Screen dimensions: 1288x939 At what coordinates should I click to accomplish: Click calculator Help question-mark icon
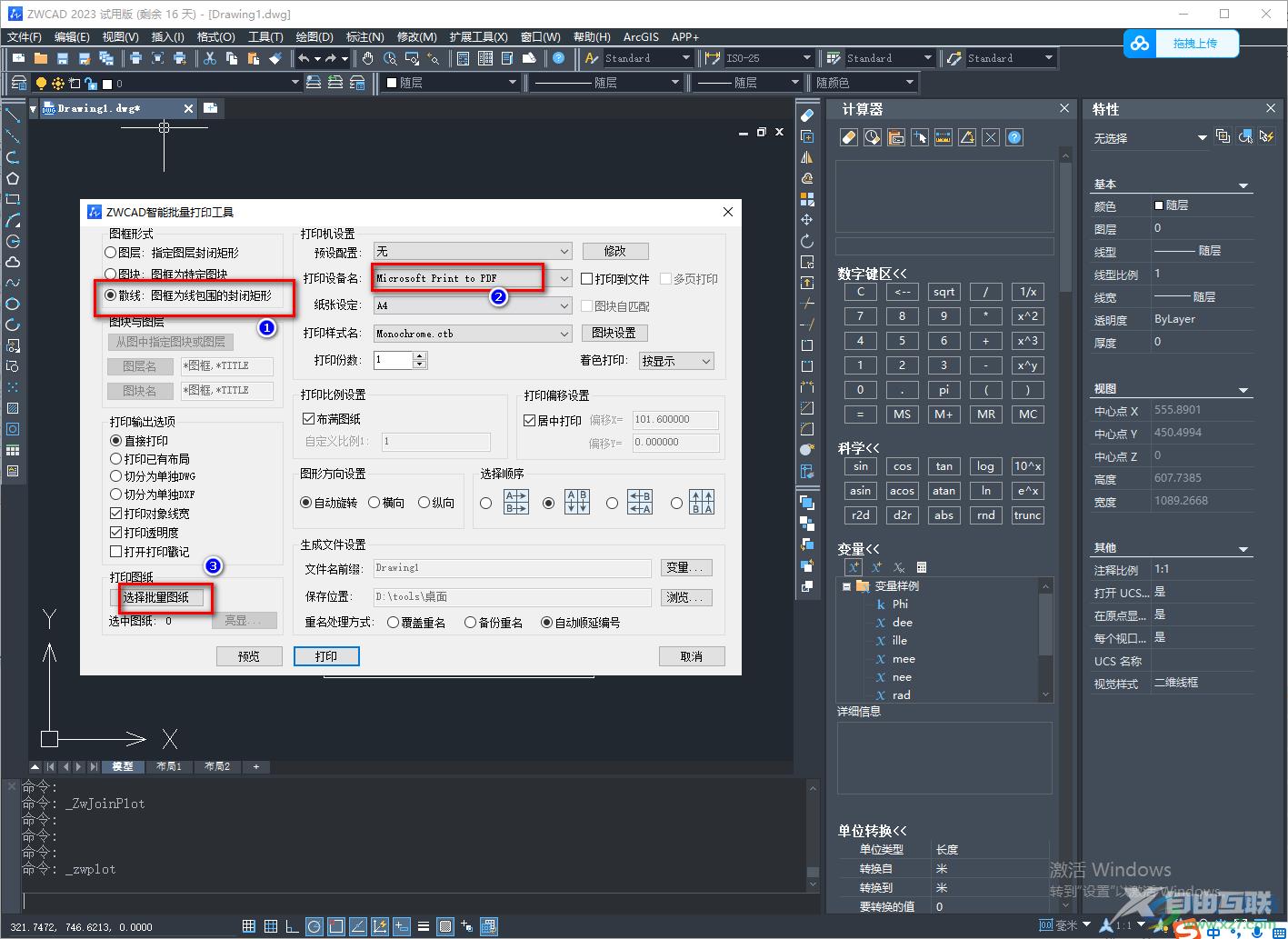pos(1014,137)
